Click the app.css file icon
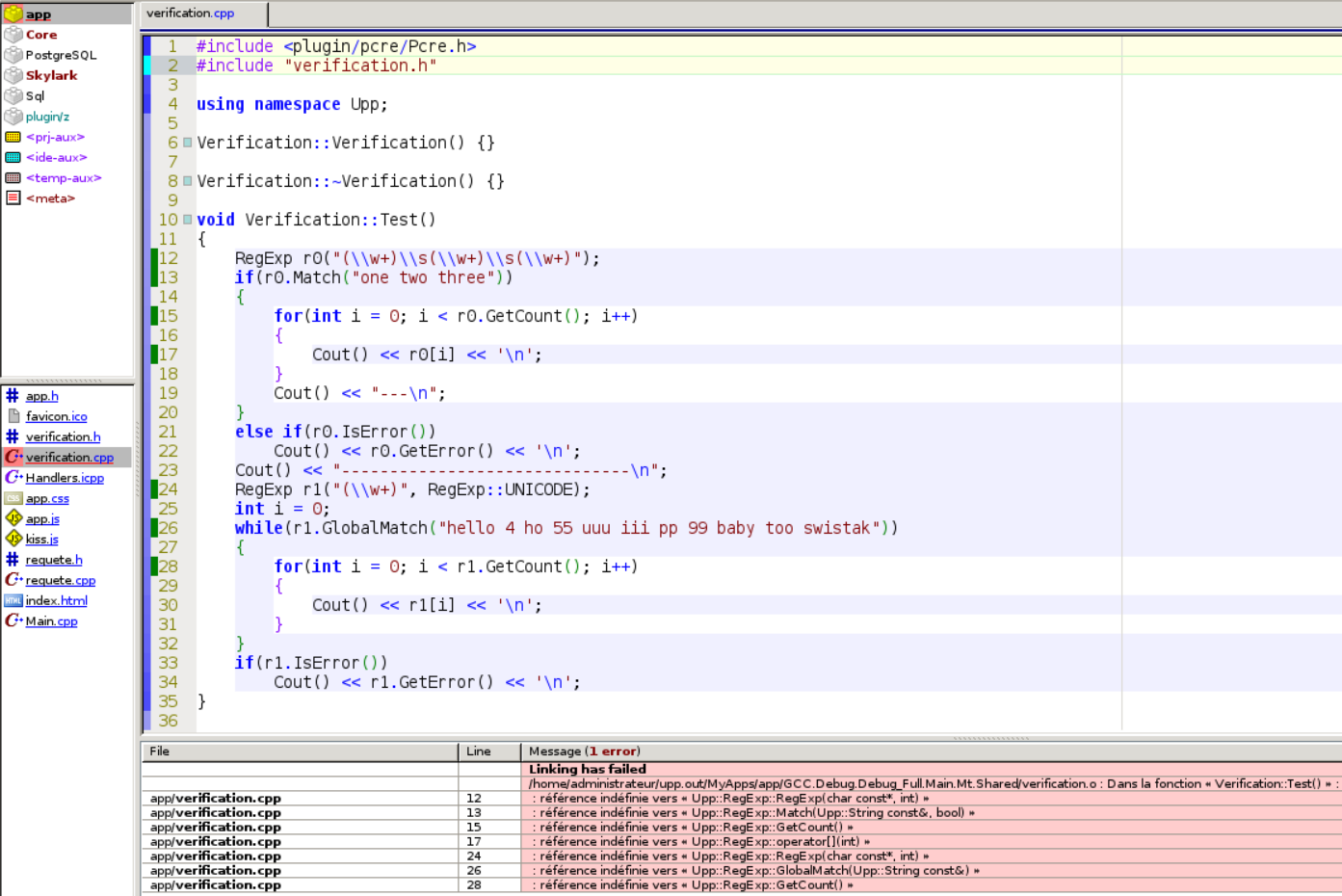 click(x=13, y=498)
